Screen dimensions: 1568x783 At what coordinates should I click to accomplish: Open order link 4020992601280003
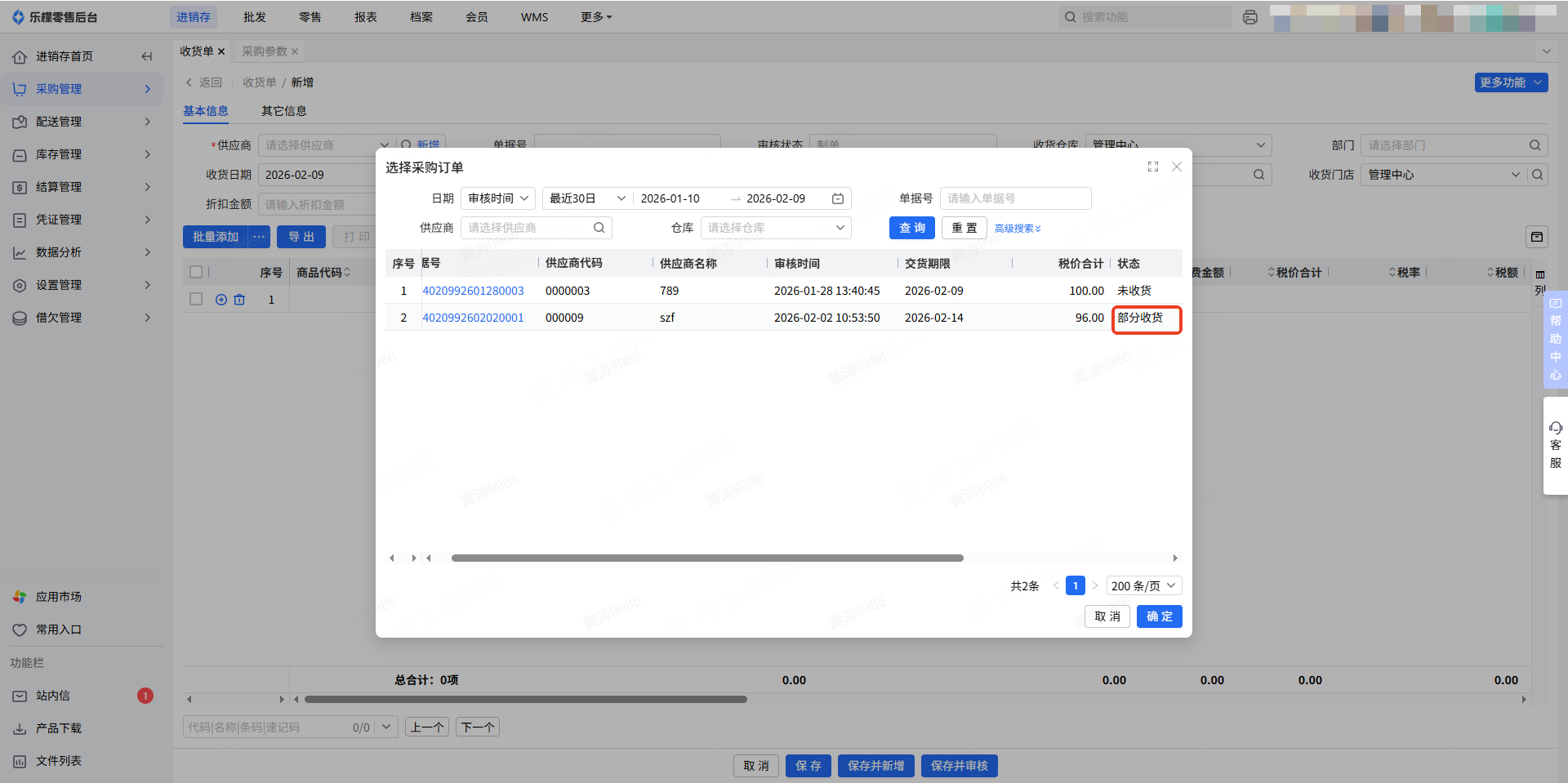pos(473,291)
